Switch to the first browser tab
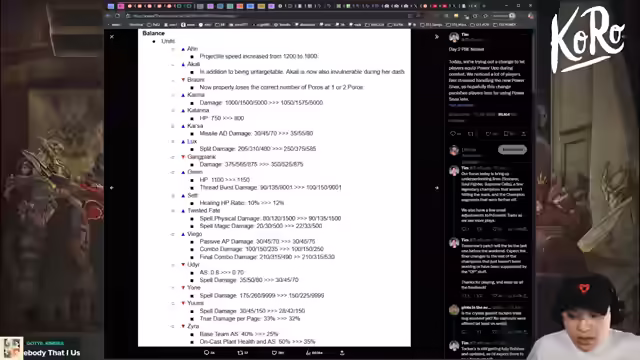This screenshot has width=640, height=360. coord(111,6)
